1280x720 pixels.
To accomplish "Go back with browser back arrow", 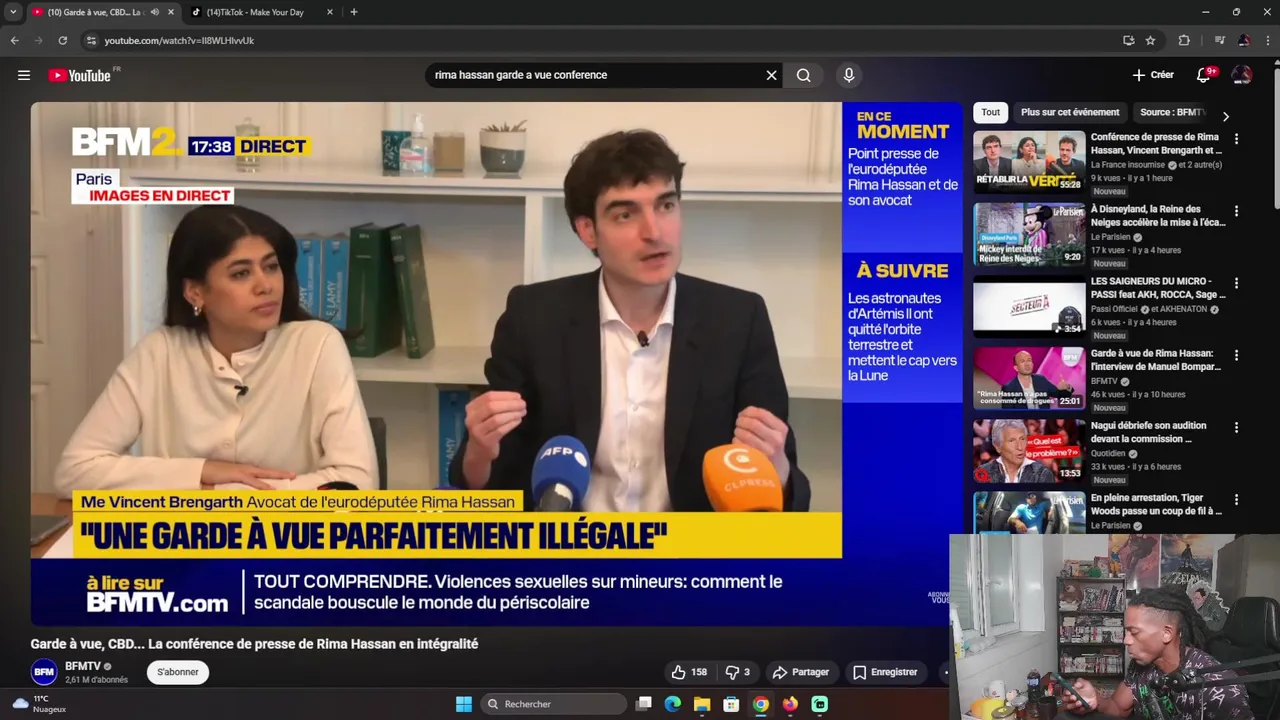I will [14, 41].
